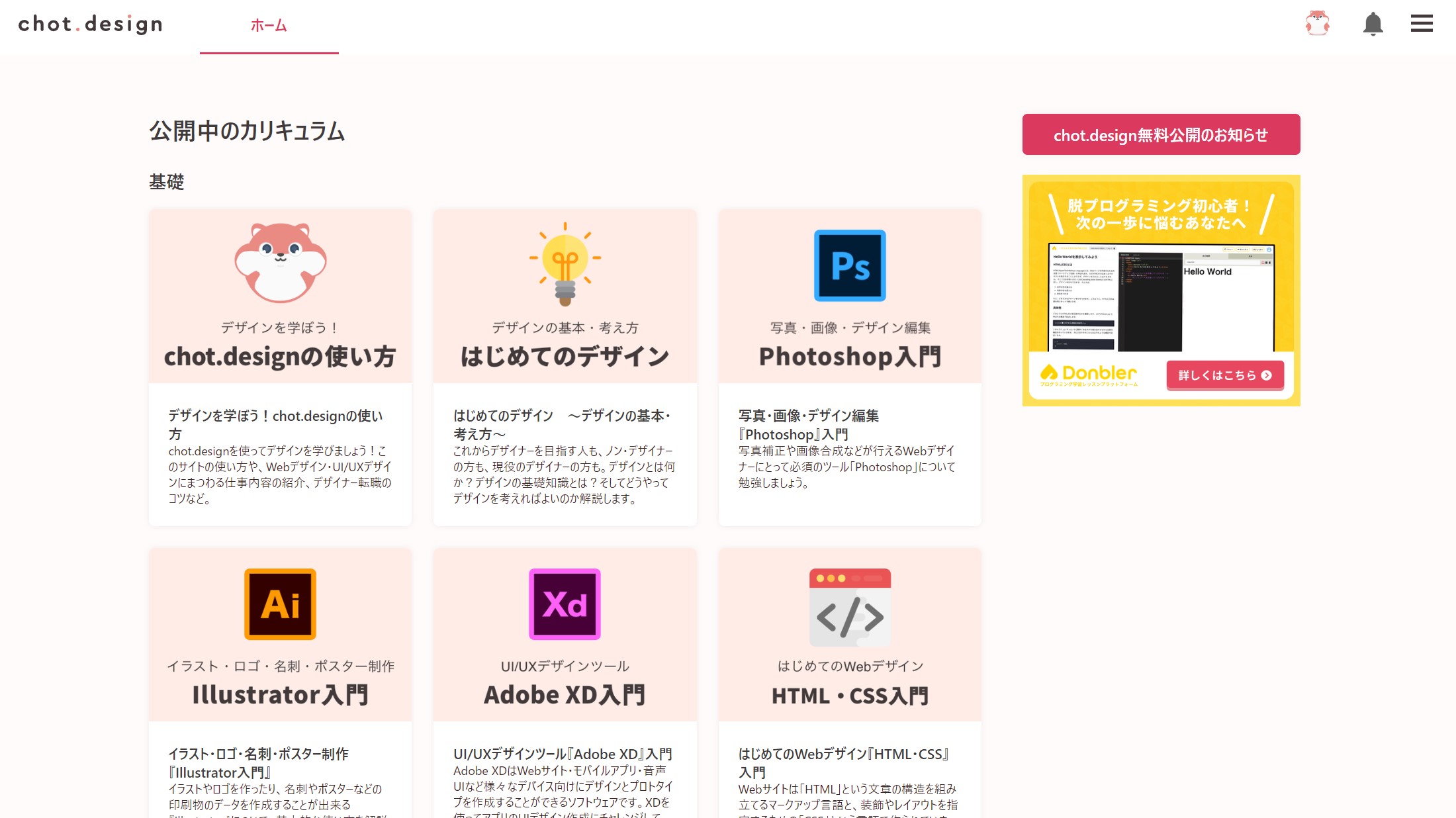Click chot.design無料公開のお知らせ button
Image resolution: width=1456 pixels, height=818 pixels.
[x=1161, y=134]
